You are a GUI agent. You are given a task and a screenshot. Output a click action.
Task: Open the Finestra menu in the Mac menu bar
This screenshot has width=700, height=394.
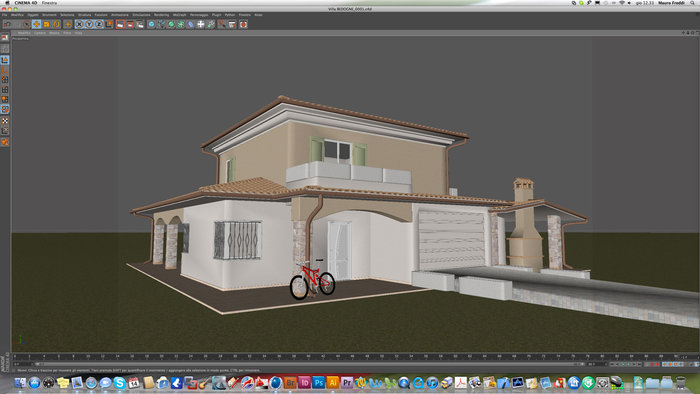[x=49, y=3]
